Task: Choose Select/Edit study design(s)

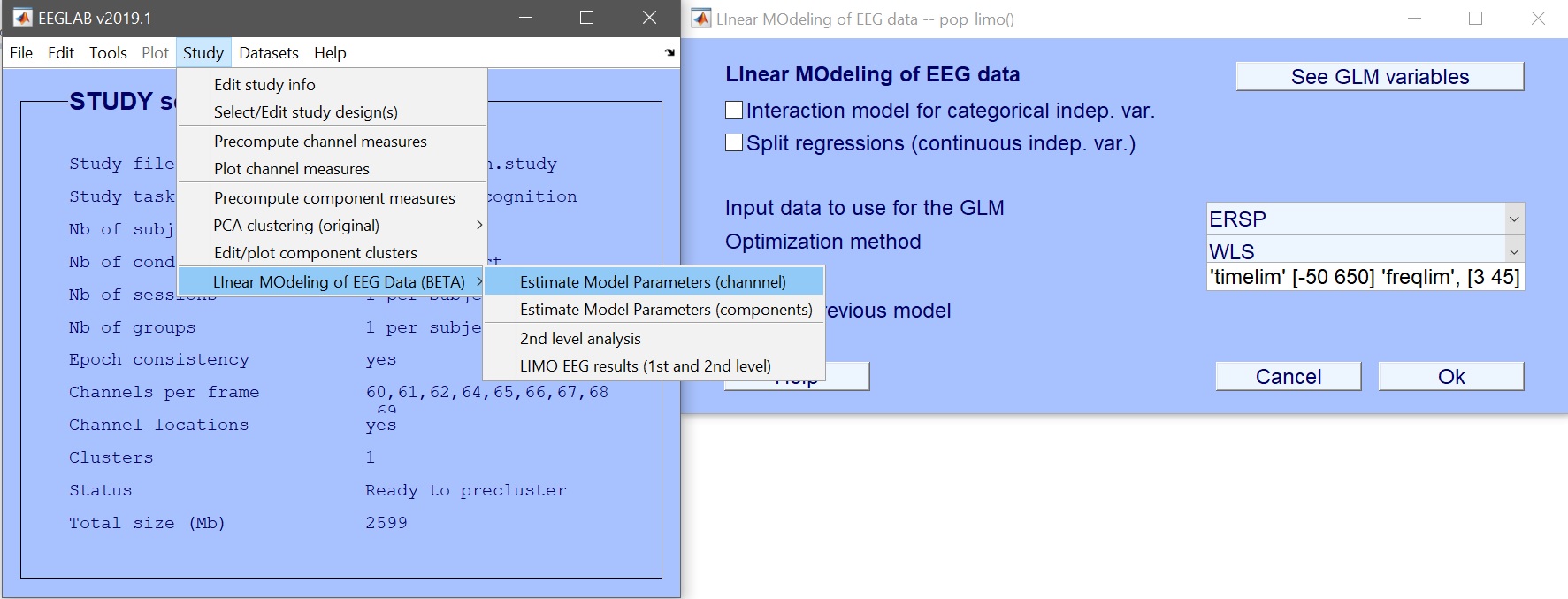Action: click(333, 111)
